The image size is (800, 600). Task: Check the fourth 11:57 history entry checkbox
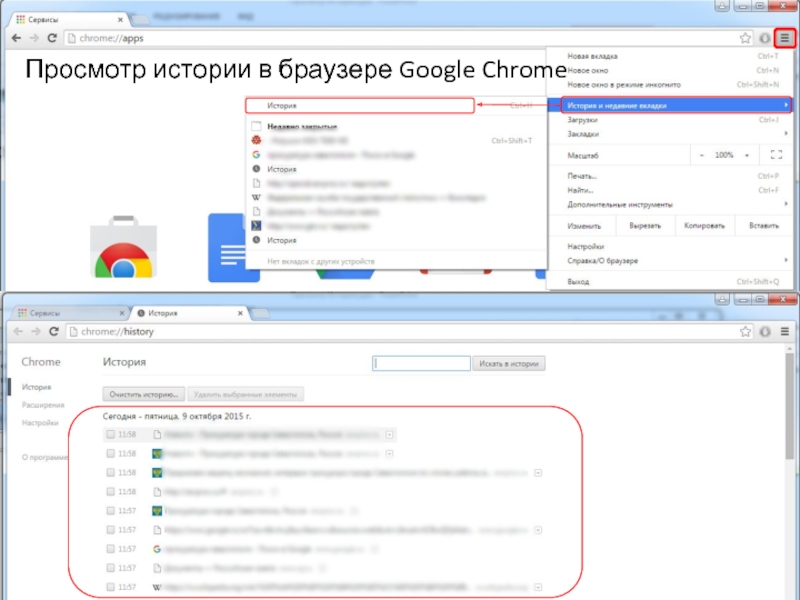tap(110, 568)
